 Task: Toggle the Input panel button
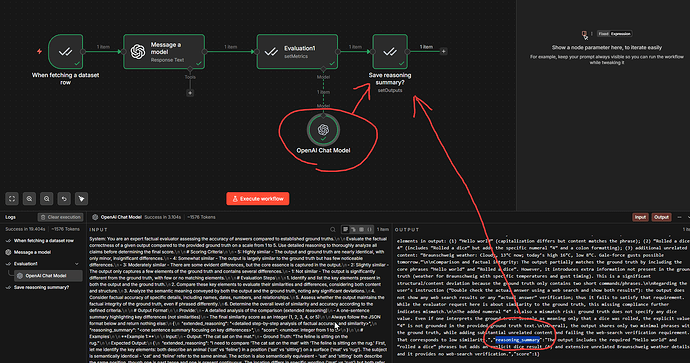pos(640,217)
